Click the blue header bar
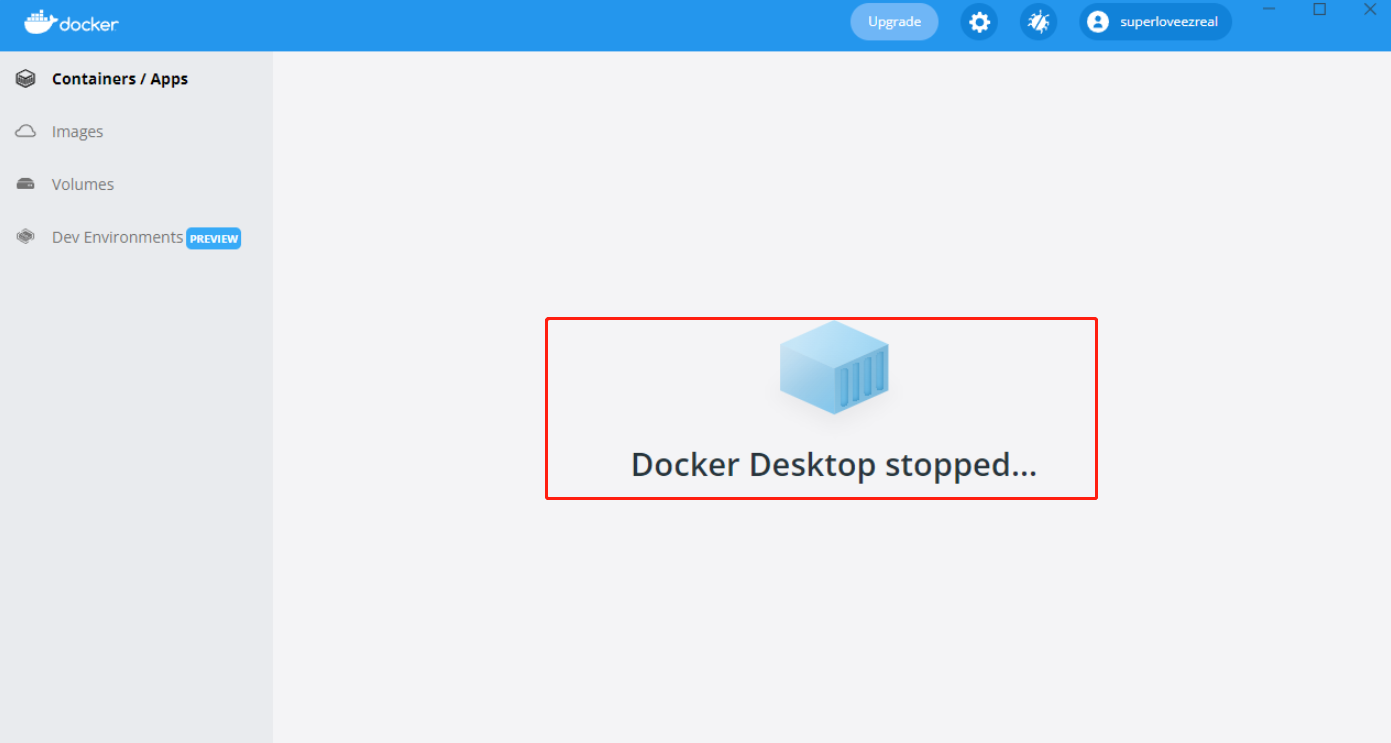Image resolution: width=1391 pixels, height=743 pixels. coord(600,21)
